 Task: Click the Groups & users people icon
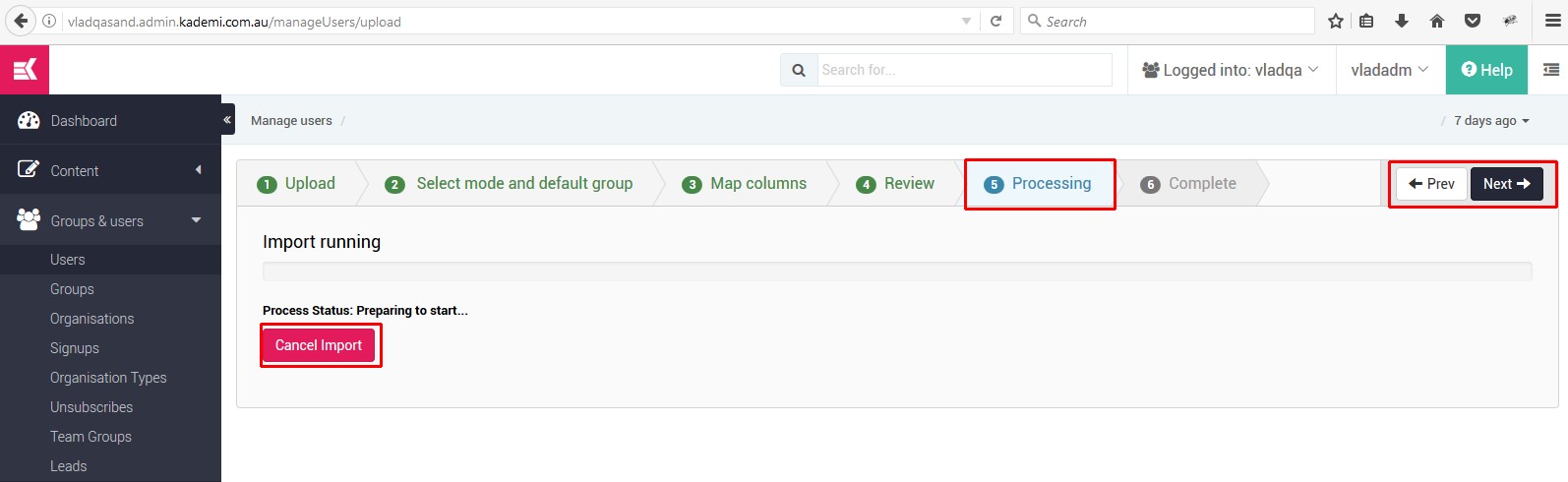point(29,219)
